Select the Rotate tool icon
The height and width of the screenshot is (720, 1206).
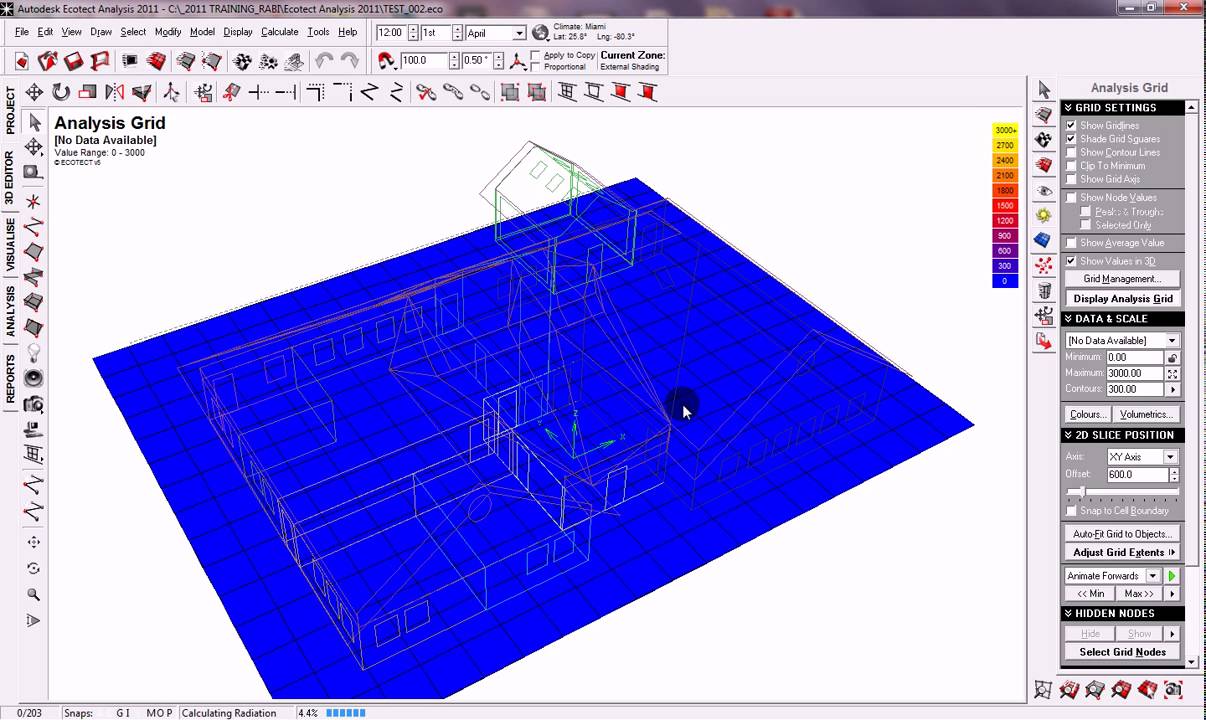click(x=61, y=92)
